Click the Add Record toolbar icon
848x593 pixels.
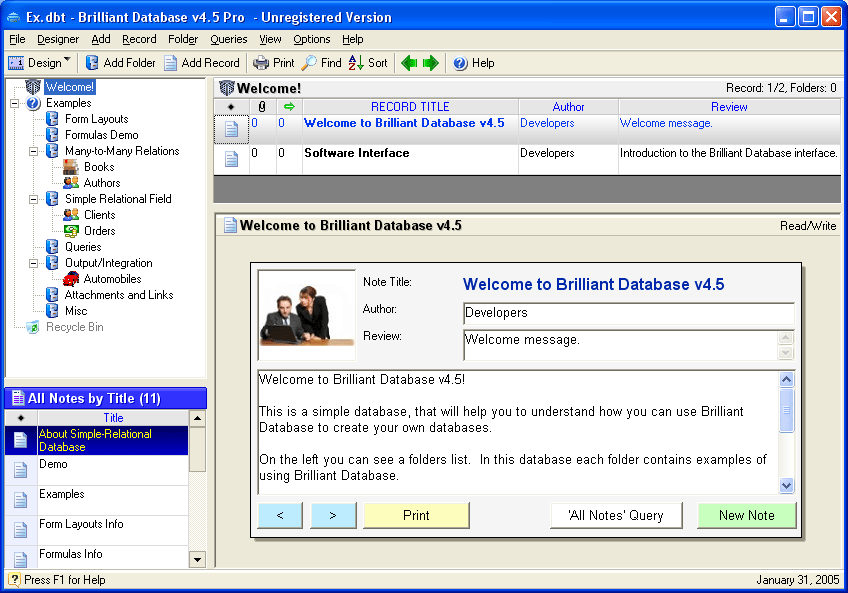click(170, 63)
